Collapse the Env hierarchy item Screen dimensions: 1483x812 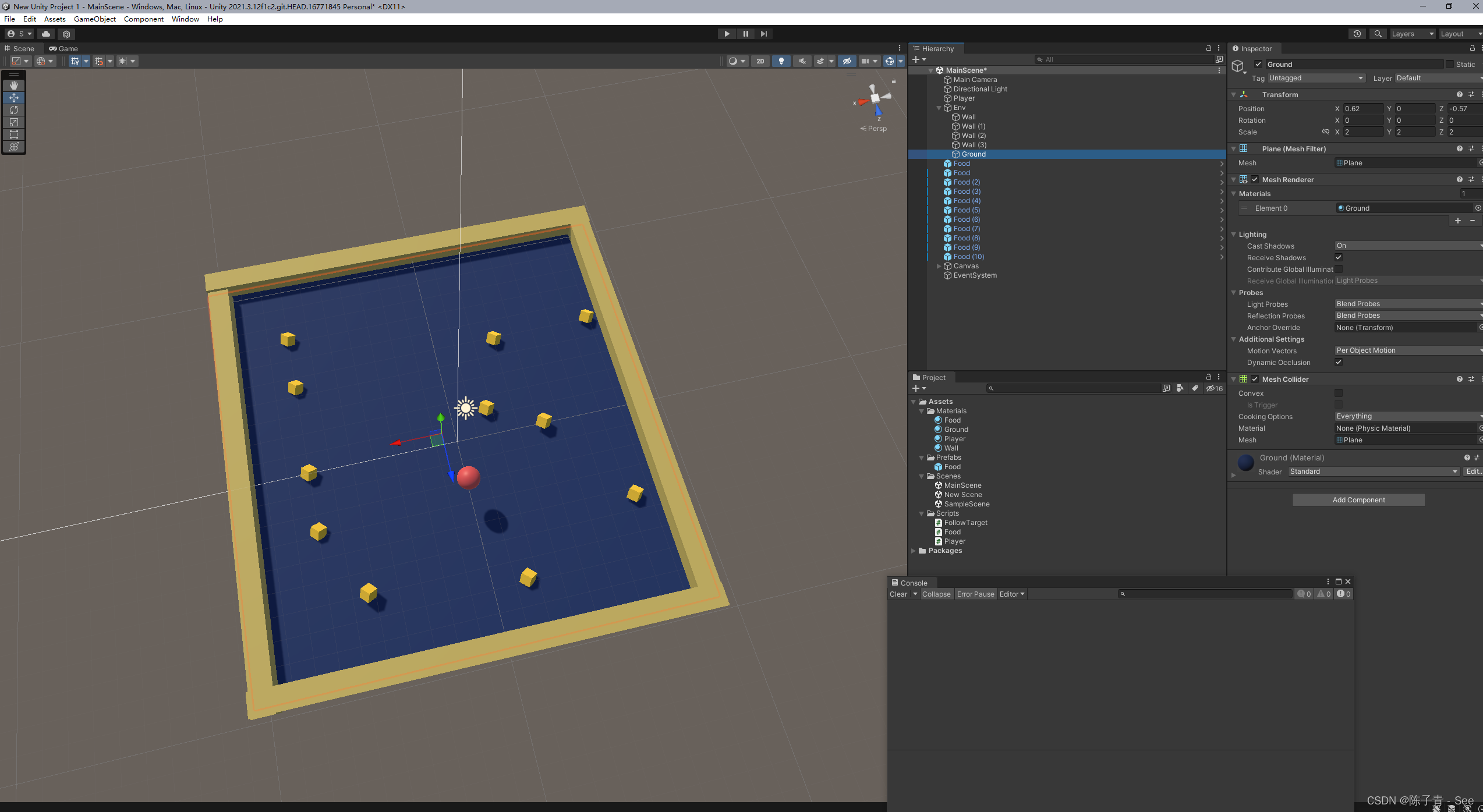pos(939,108)
